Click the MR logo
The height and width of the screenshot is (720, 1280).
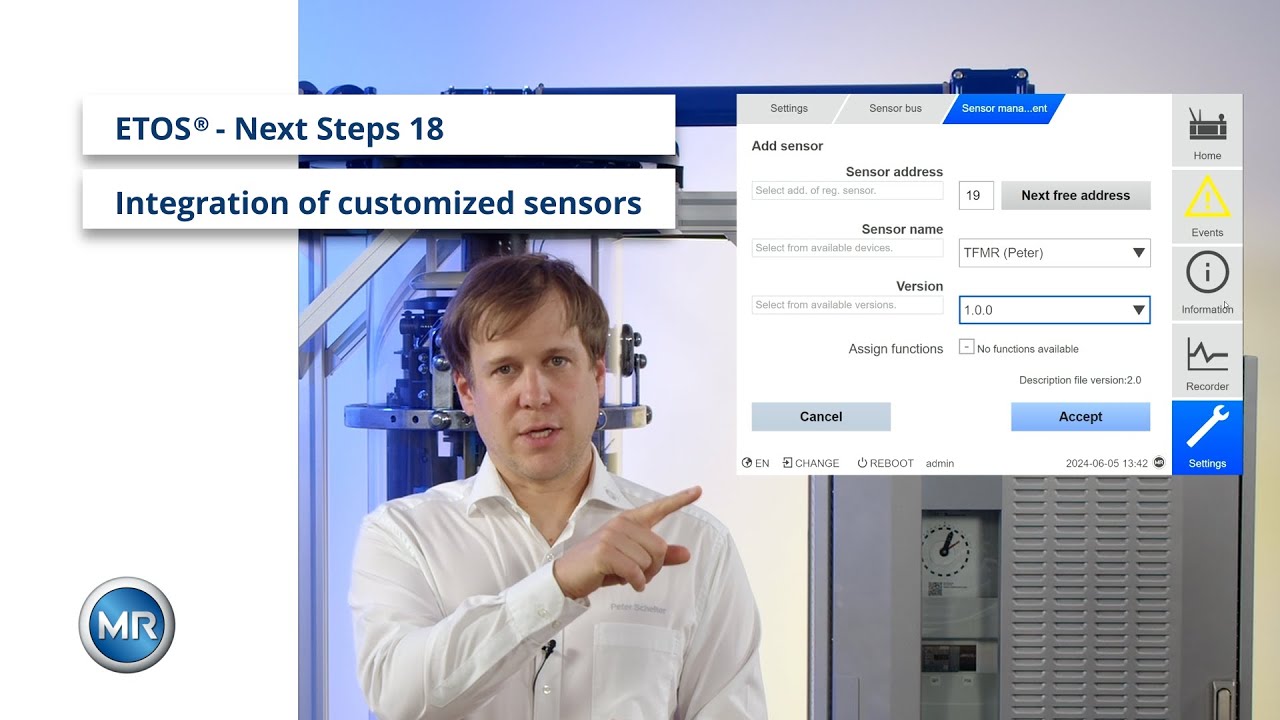[127, 625]
